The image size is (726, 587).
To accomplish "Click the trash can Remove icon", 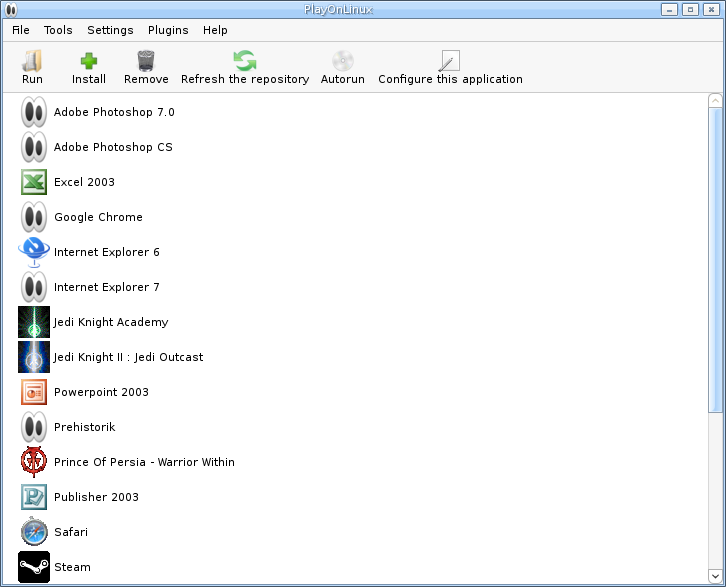I will click(146, 61).
